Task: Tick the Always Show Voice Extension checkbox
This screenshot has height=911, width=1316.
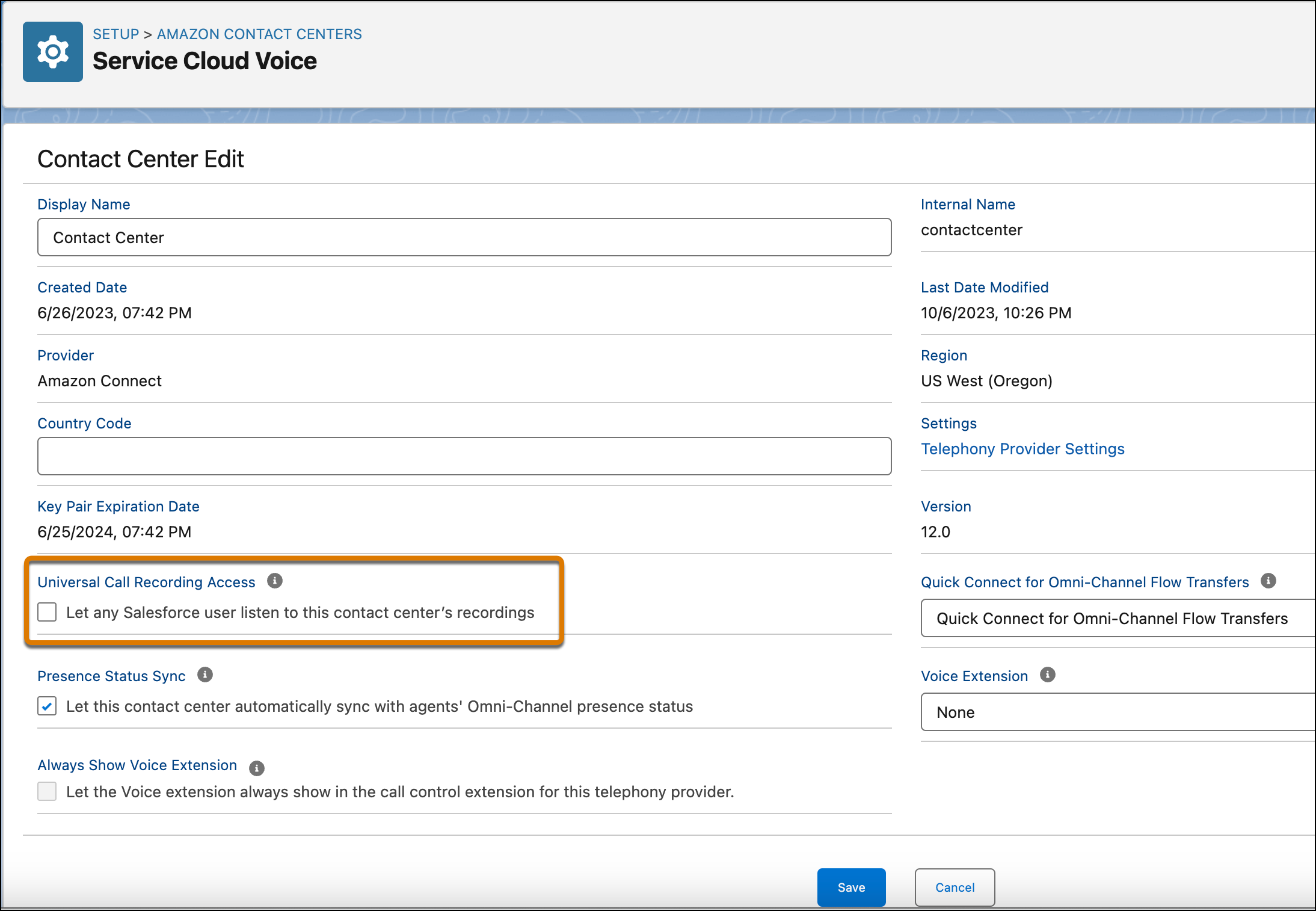Action: tap(47, 791)
